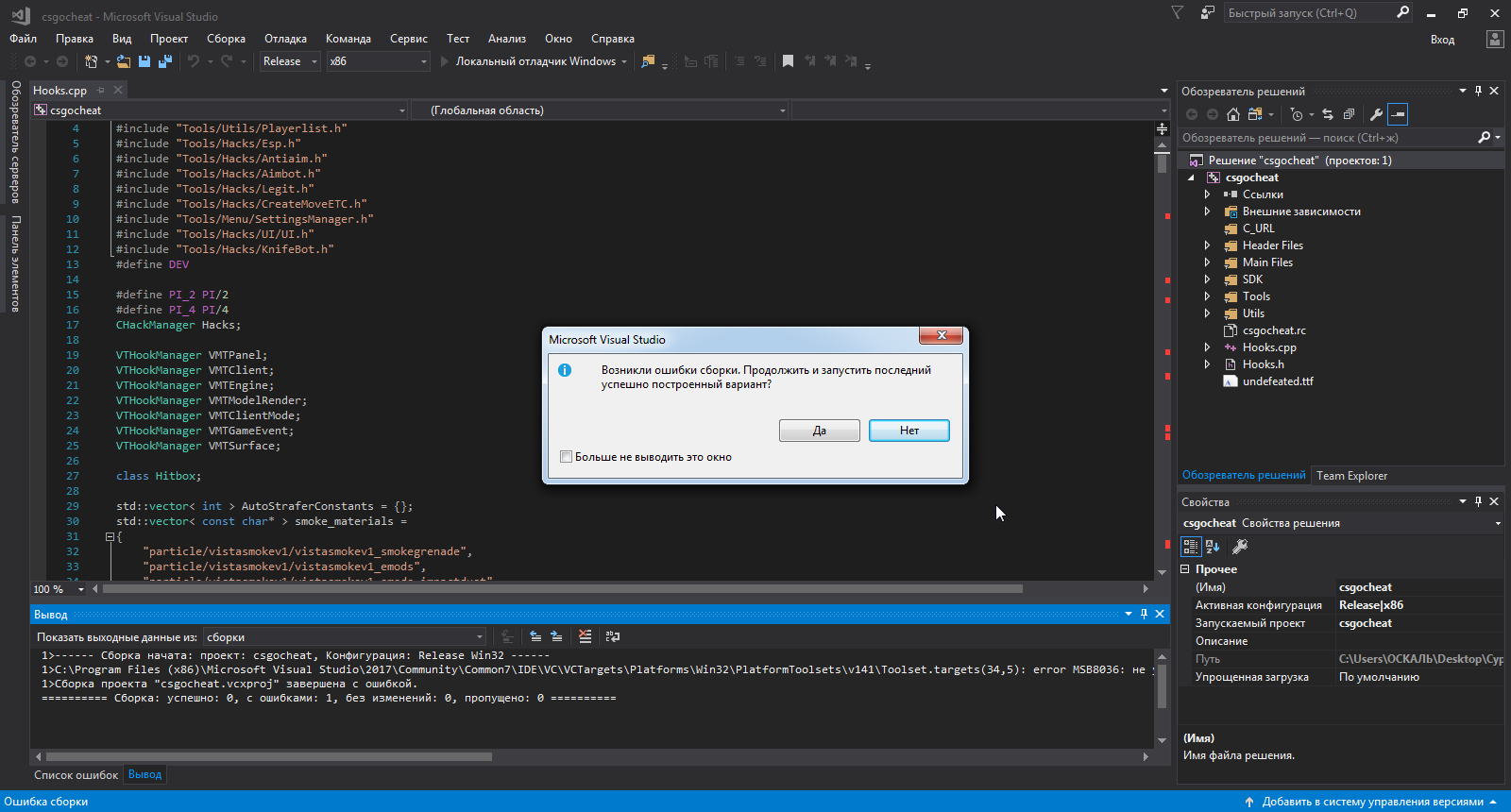The height and width of the screenshot is (812, 1511).
Task: Collapse the csgocheat project node
Action: click(1191, 178)
